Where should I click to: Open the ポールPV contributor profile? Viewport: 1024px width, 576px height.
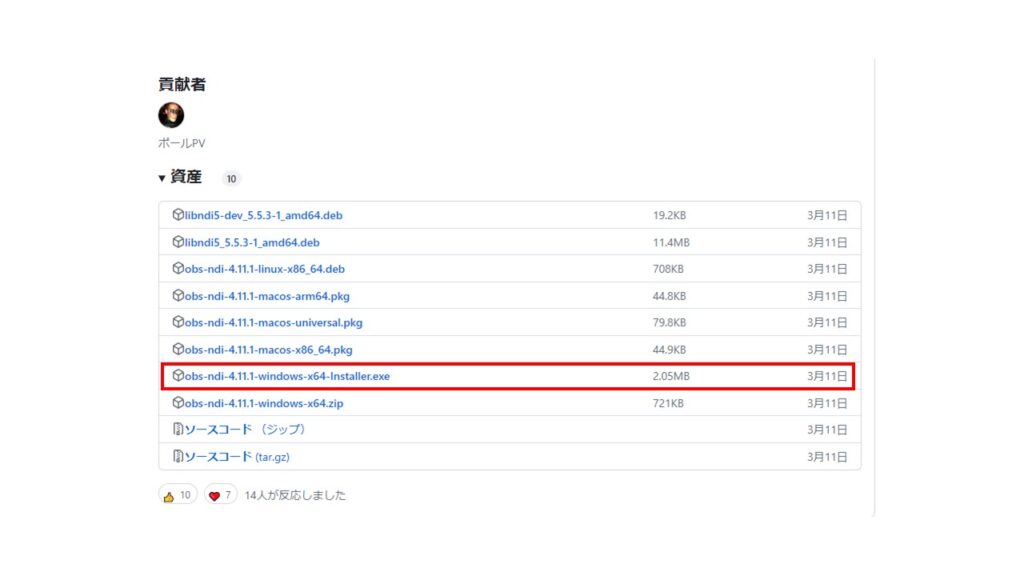[182, 143]
